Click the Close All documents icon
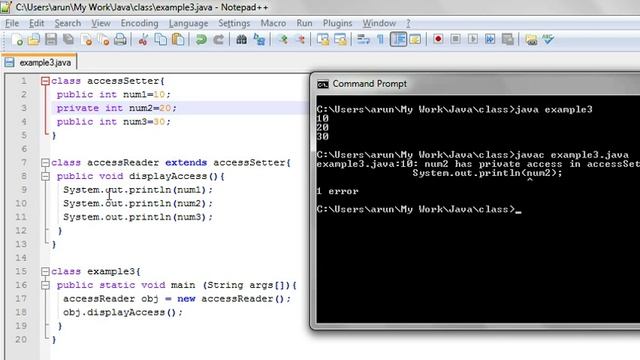The height and width of the screenshot is (360, 640). click(x=104, y=40)
